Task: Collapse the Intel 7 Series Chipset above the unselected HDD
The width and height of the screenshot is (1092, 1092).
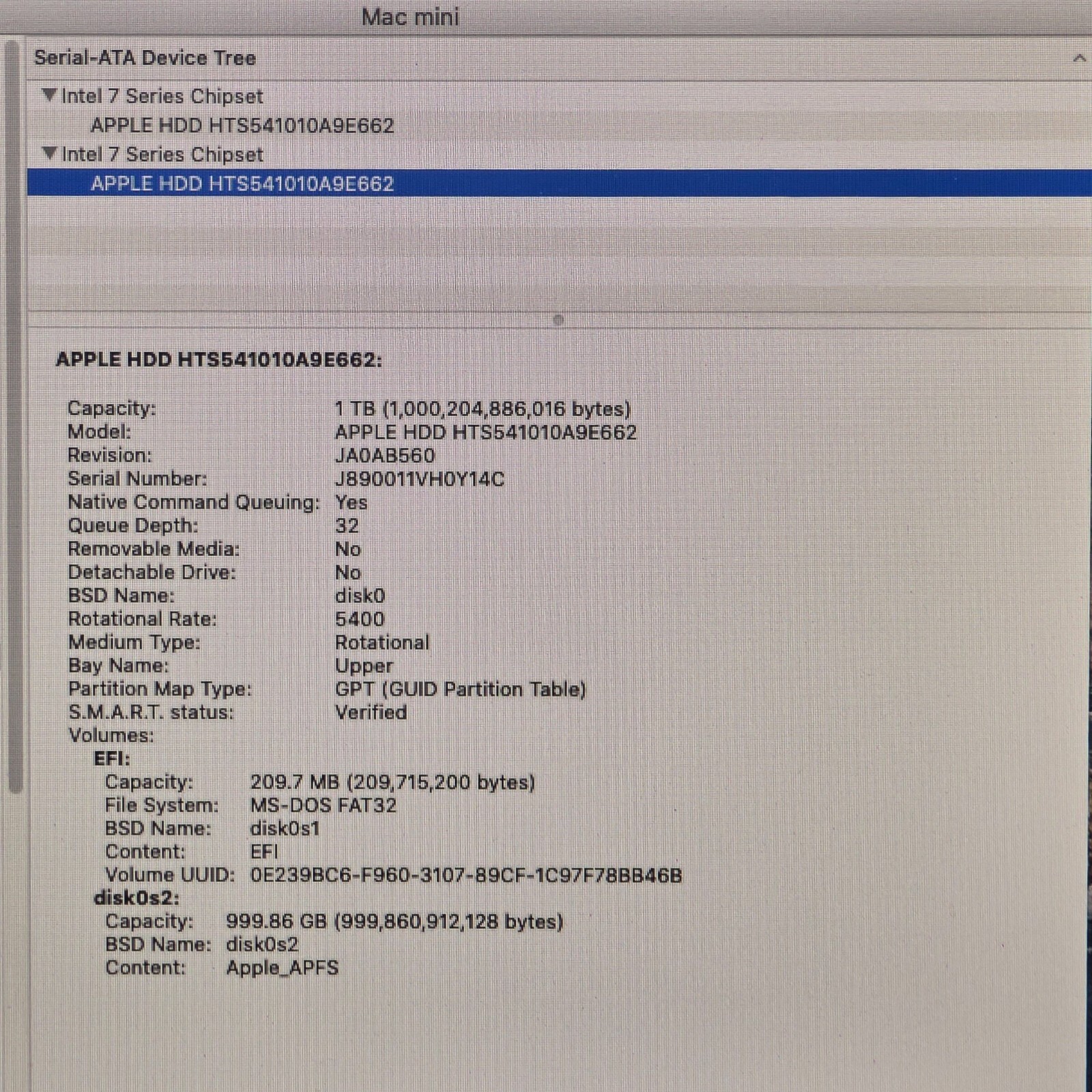Action: pos(49,96)
